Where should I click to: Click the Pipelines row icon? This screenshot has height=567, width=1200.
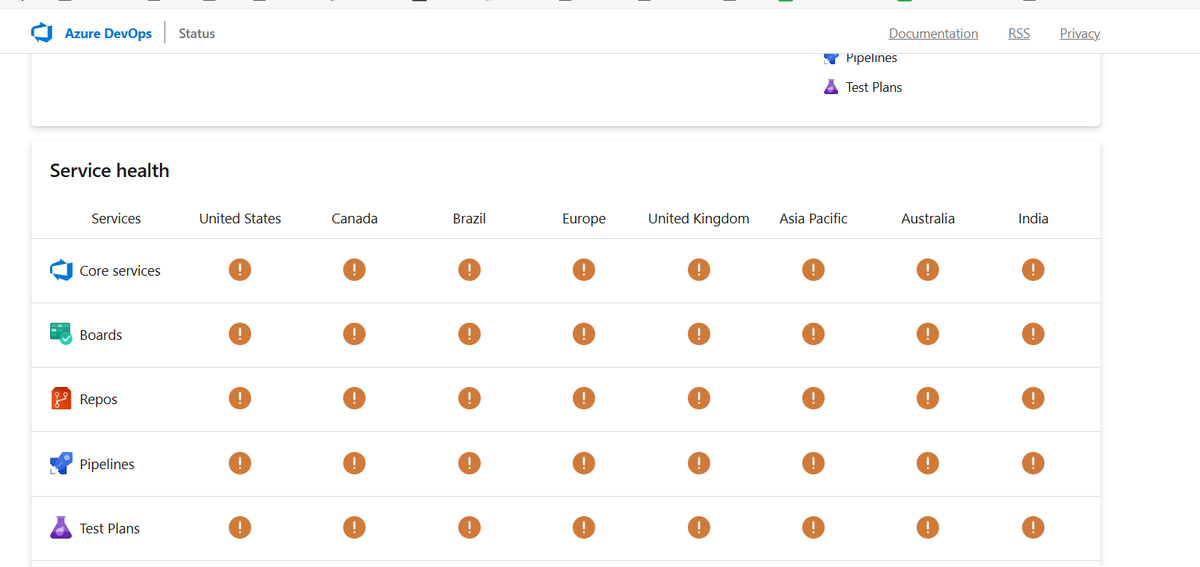coord(61,463)
